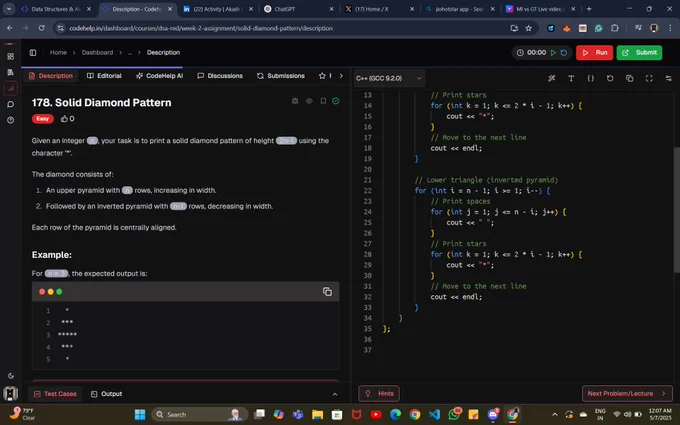The image size is (680, 425).
Task: Run the code
Action: click(595, 52)
